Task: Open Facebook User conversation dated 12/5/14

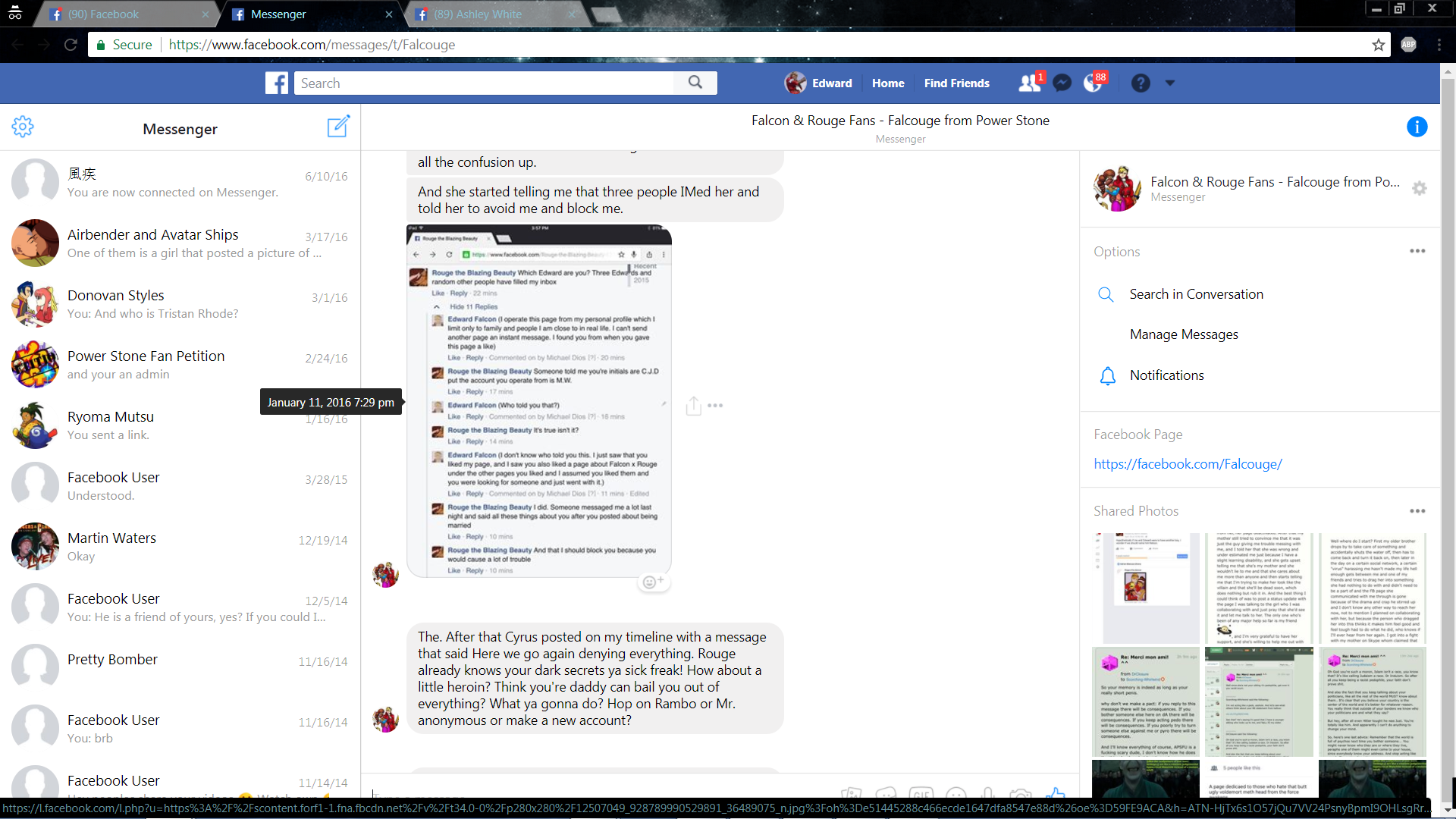Action: tap(180, 607)
